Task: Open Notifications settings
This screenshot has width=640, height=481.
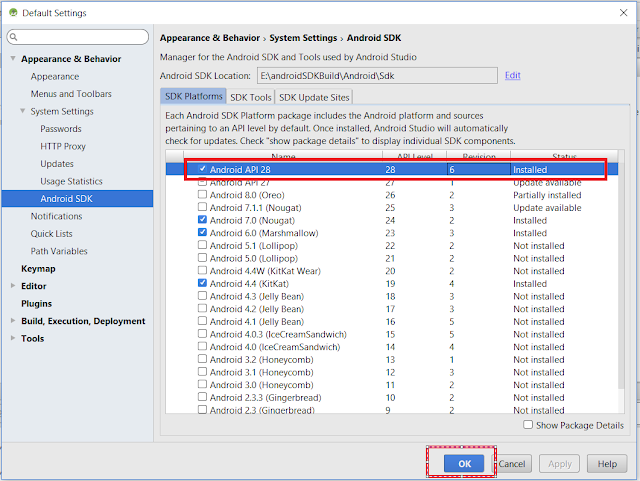Action: (x=56, y=216)
